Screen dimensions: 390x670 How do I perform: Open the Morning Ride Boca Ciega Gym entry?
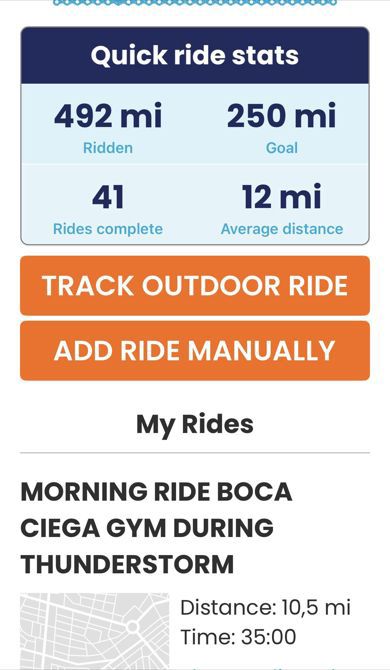click(156, 527)
